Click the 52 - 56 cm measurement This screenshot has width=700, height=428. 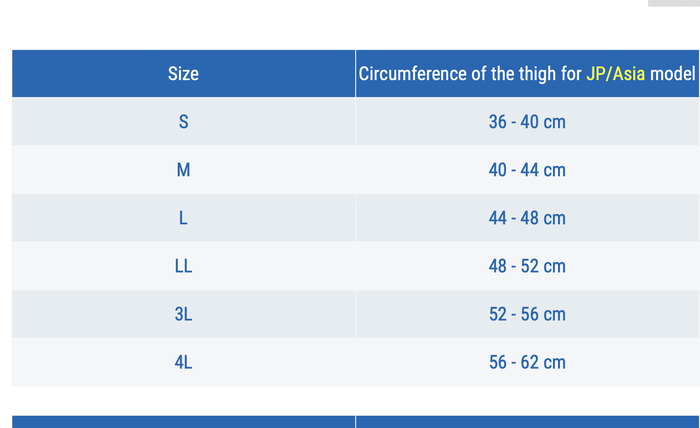(527, 315)
